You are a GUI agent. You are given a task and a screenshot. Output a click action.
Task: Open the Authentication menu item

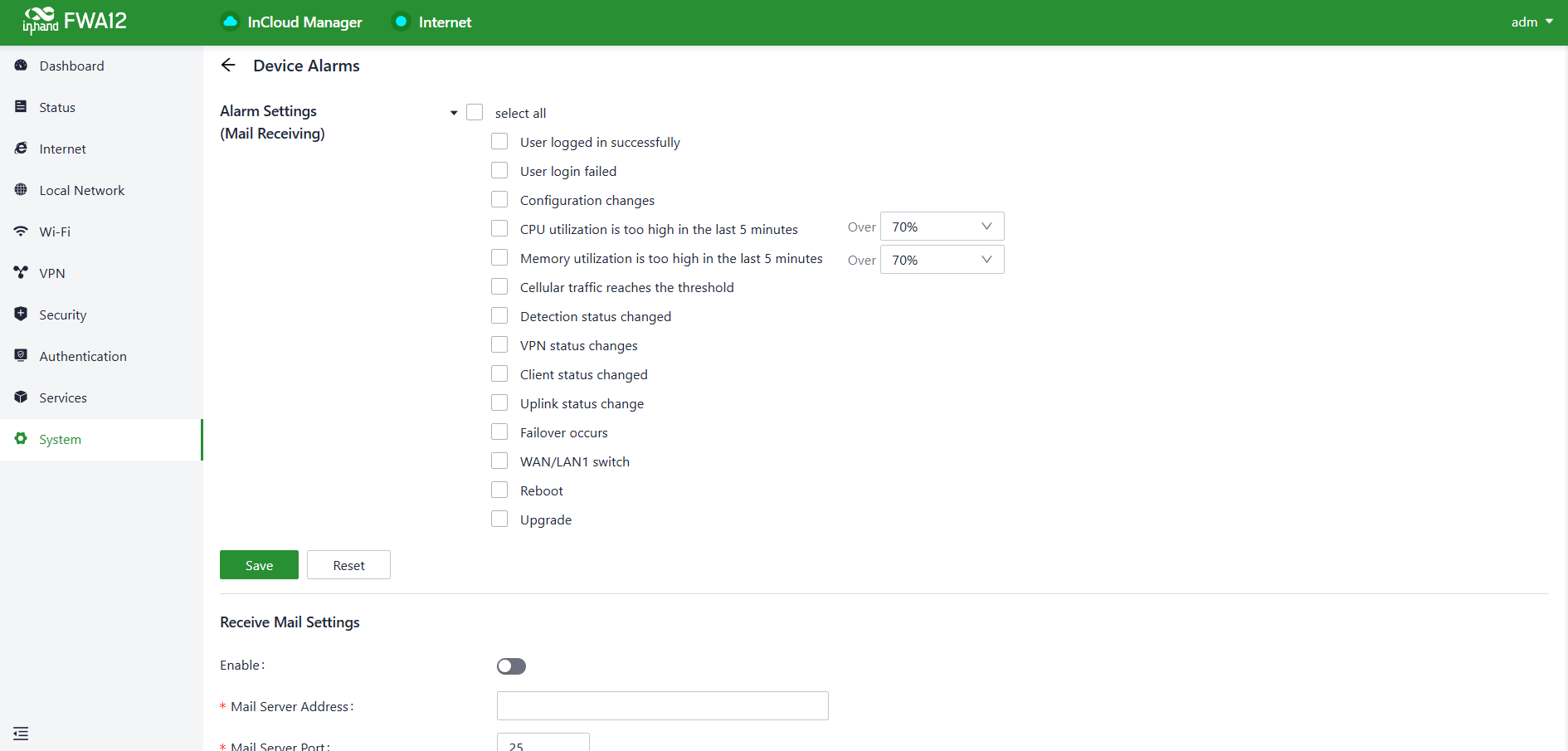[x=83, y=356]
